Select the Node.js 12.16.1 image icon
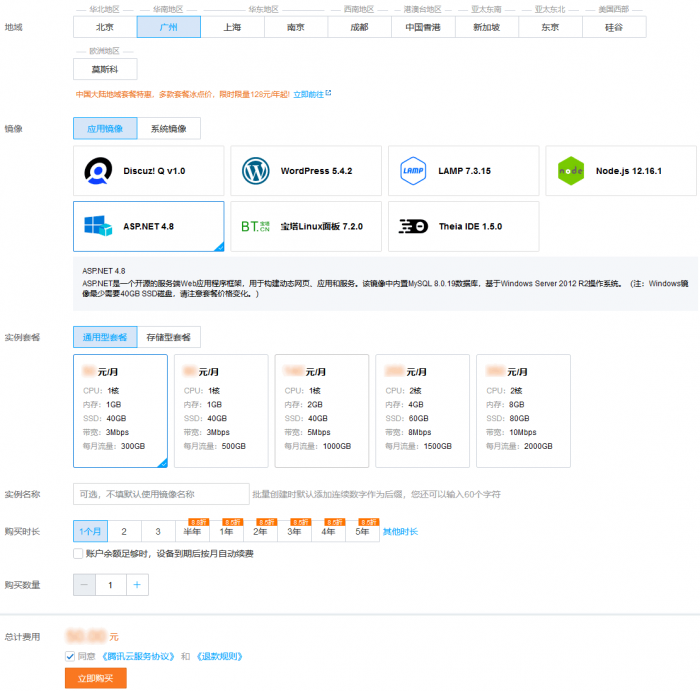 tap(571, 171)
